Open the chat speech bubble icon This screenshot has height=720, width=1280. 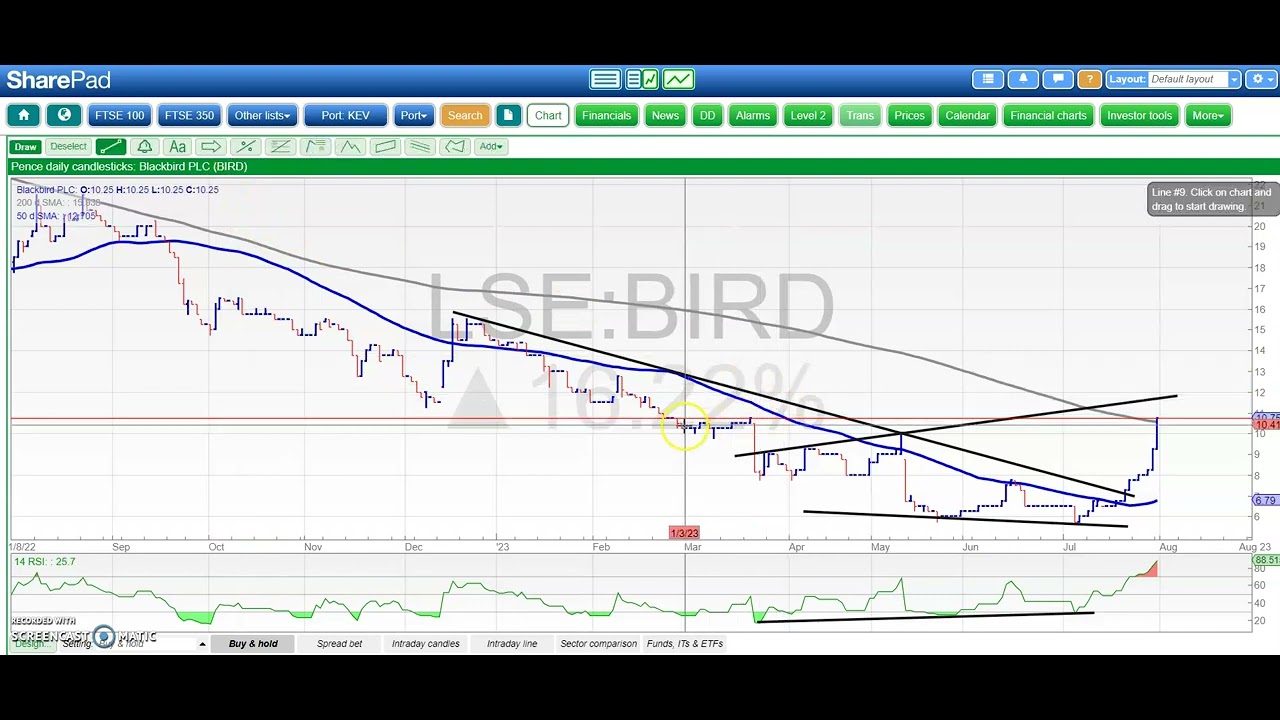pyautogui.click(x=1057, y=79)
